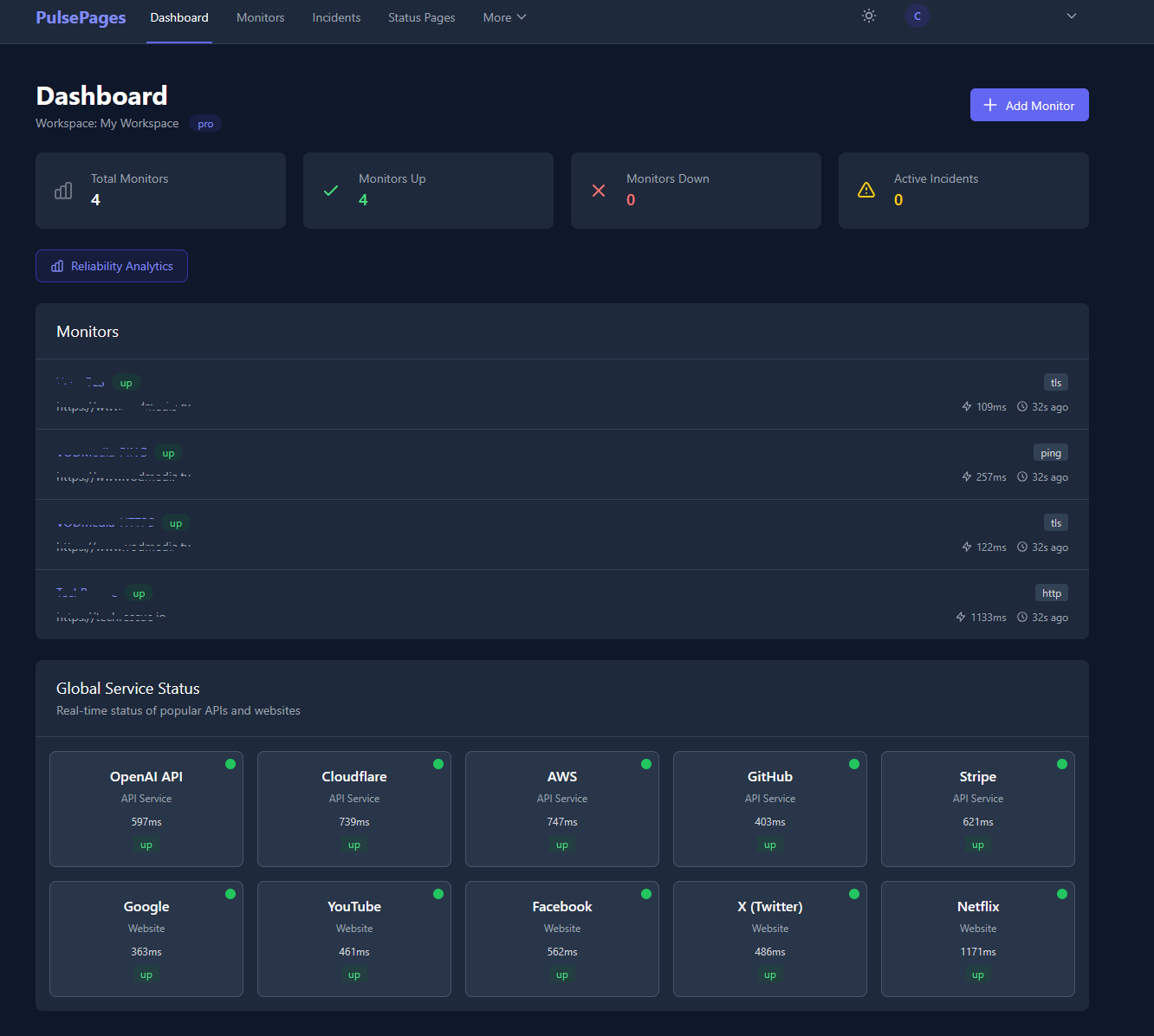This screenshot has width=1154, height=1036.
Task: Click the green status dot on Google card
Action: [x=230, y=894]
